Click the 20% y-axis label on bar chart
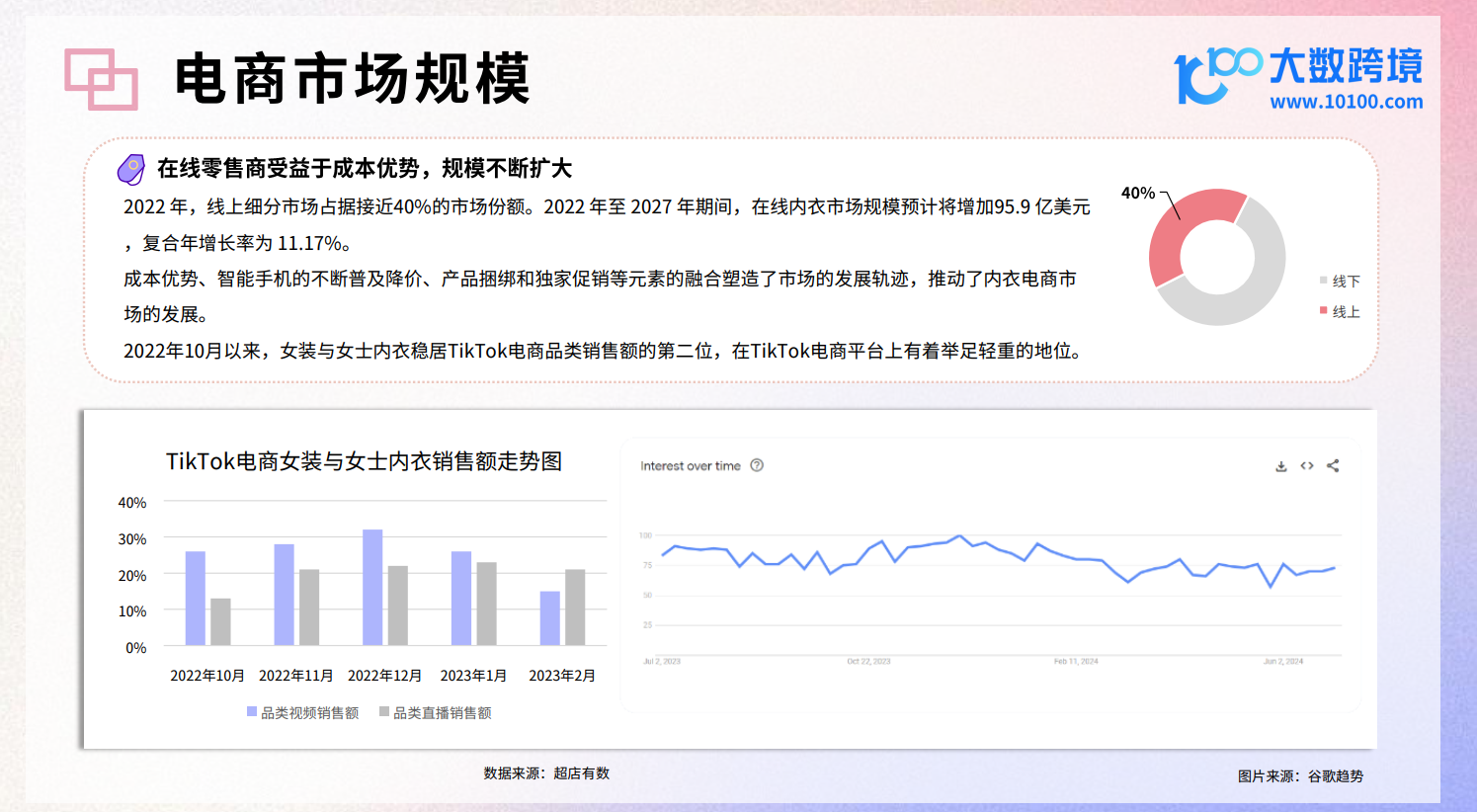 (132, 576)
